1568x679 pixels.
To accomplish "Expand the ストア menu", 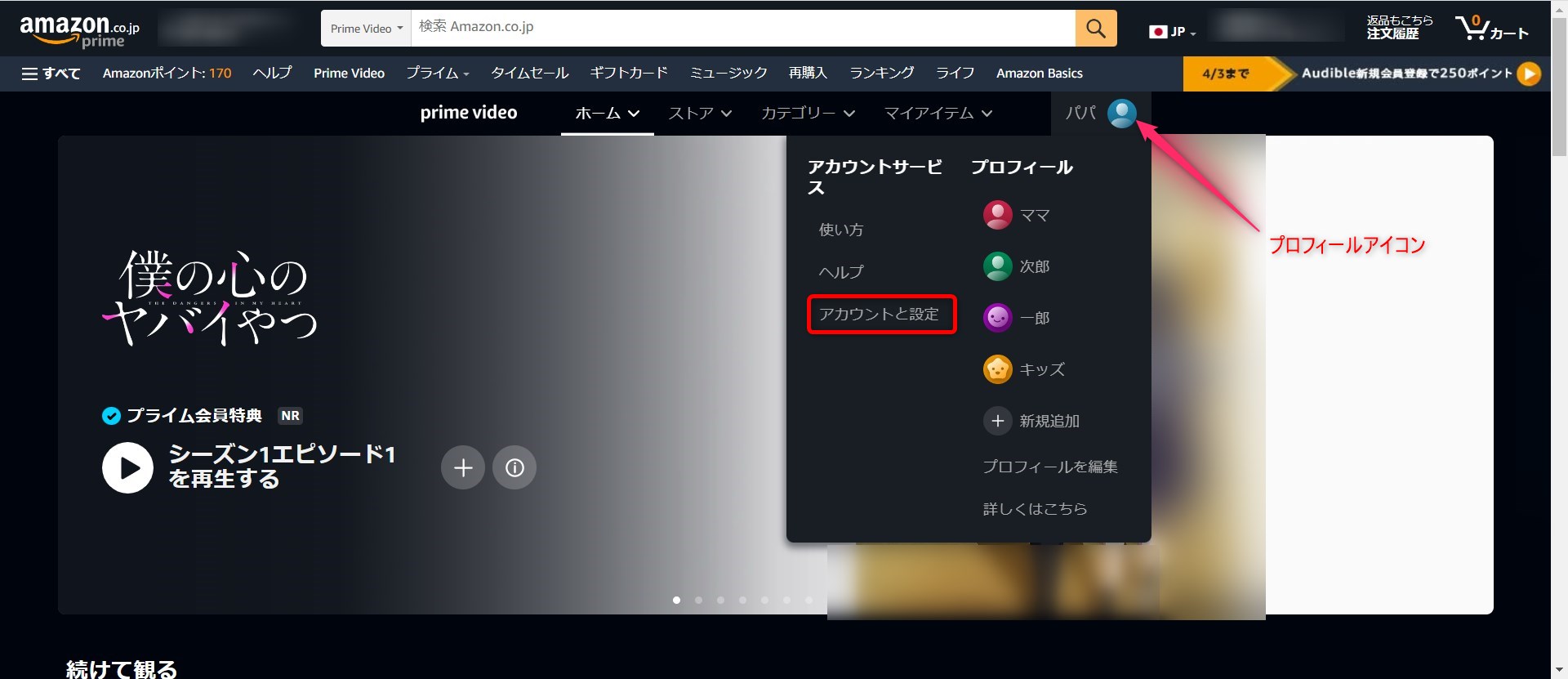I will tap(700, 114).
